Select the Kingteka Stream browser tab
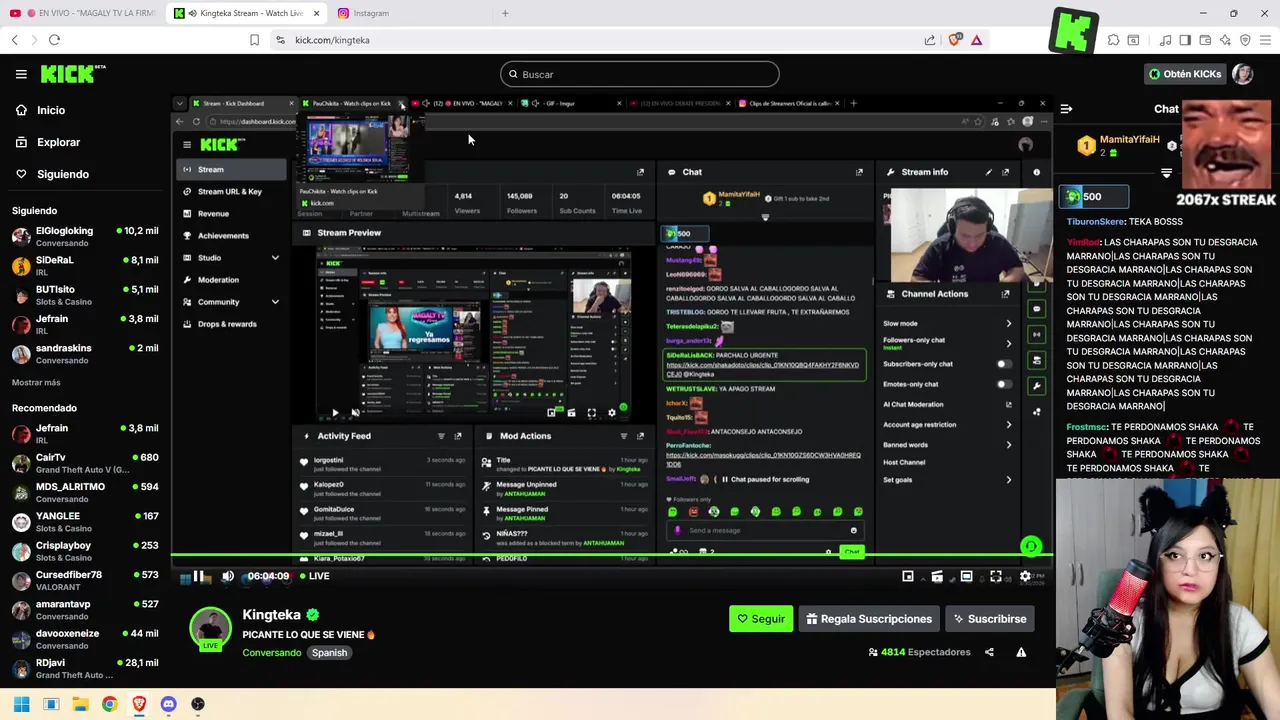The width and height of the screenshot is (1280, 720). click(x=246, y=13)
